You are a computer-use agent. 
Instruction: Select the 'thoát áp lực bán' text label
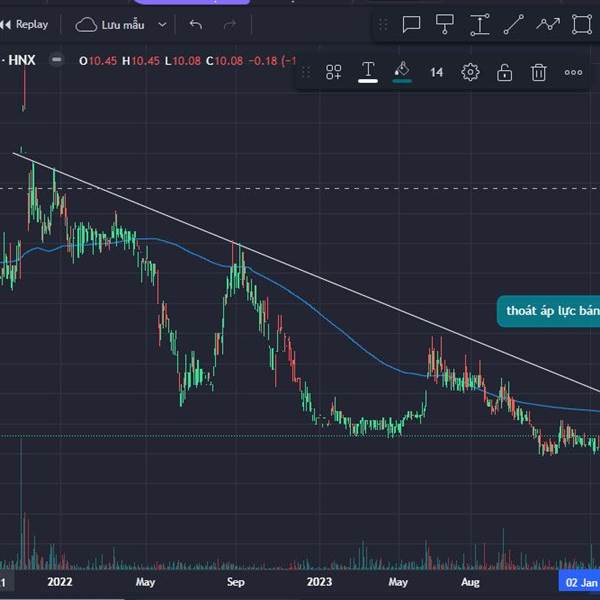[548, 311]
